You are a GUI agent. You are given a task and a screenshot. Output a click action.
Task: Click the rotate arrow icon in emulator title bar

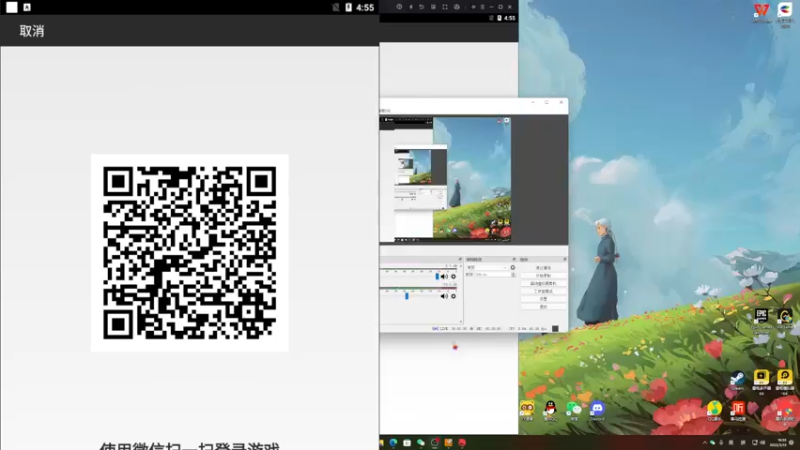coord(421,7)
